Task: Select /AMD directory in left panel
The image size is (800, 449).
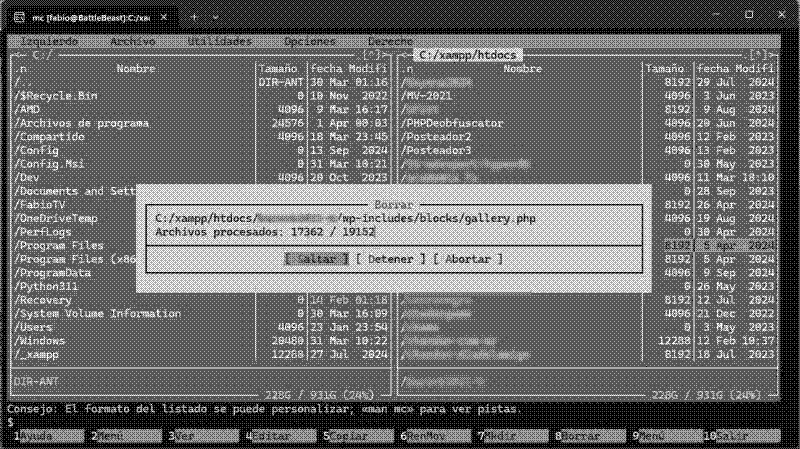Action: point(27,109)
